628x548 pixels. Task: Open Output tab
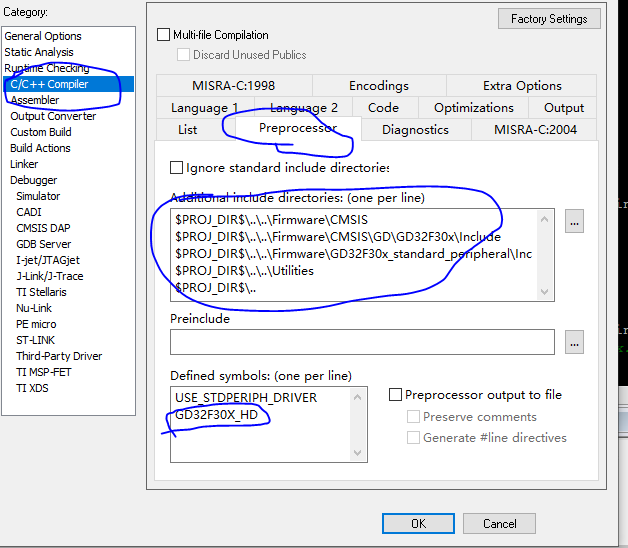(x=564, y=108)
